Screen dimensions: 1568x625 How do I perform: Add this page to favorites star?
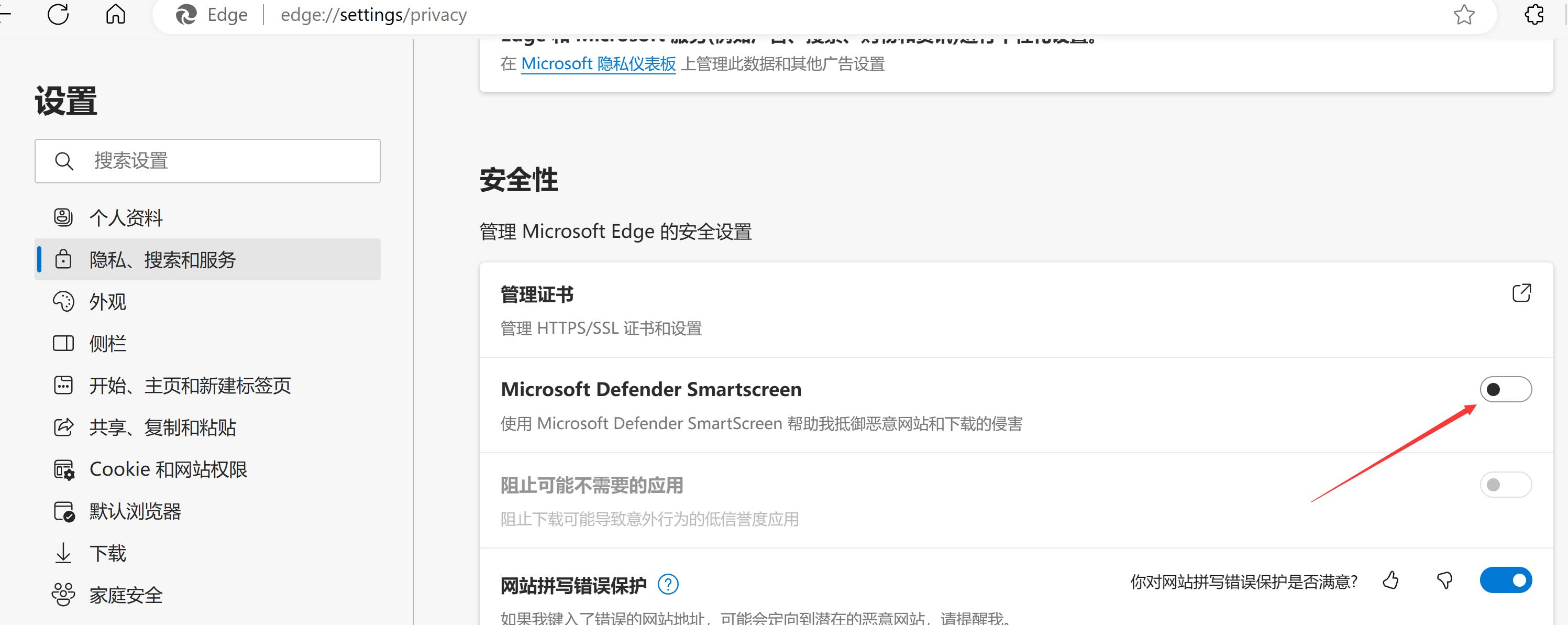[x=1463, y=15]
